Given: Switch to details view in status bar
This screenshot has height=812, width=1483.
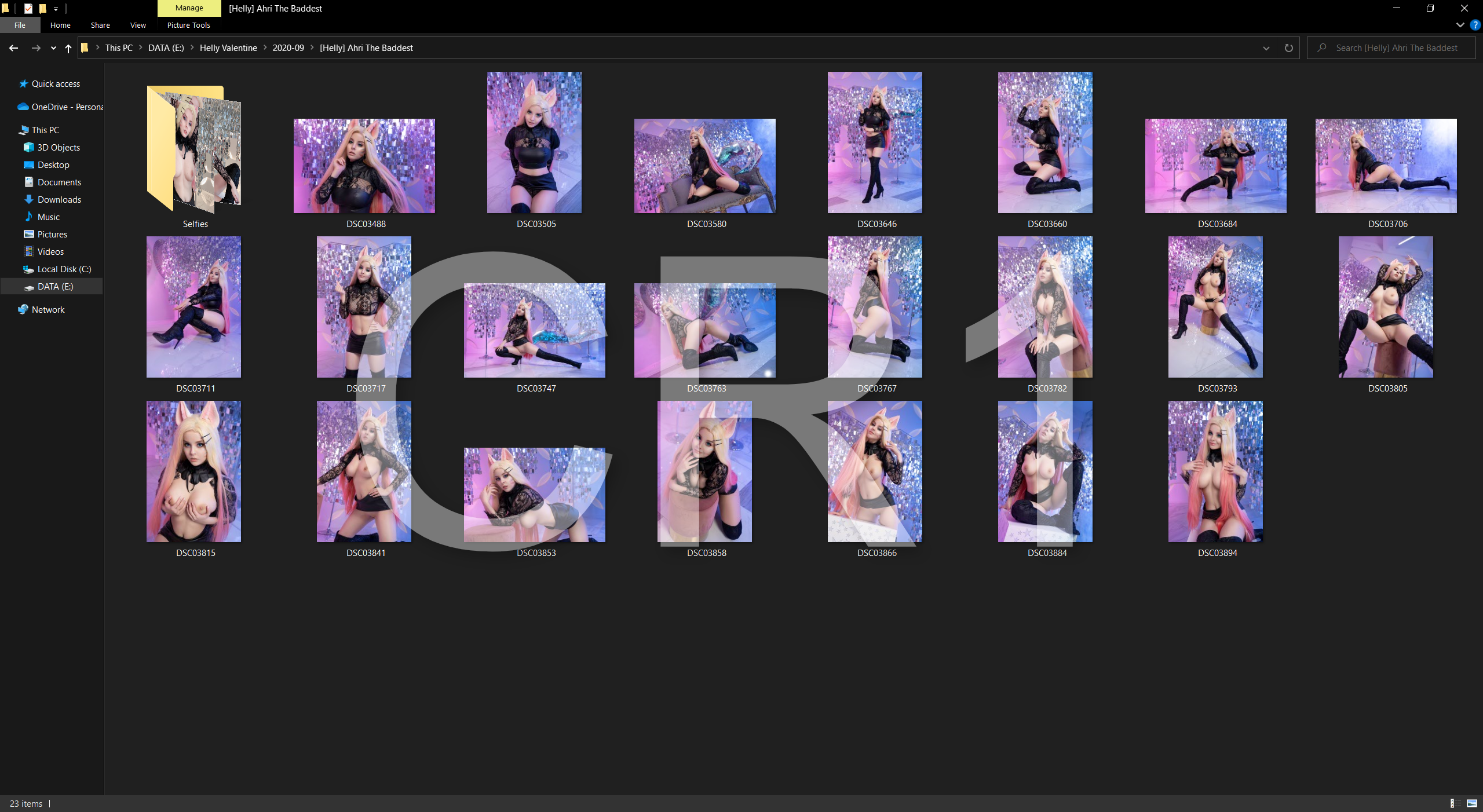Looking at the screenshot, I should click(1455, 803).
